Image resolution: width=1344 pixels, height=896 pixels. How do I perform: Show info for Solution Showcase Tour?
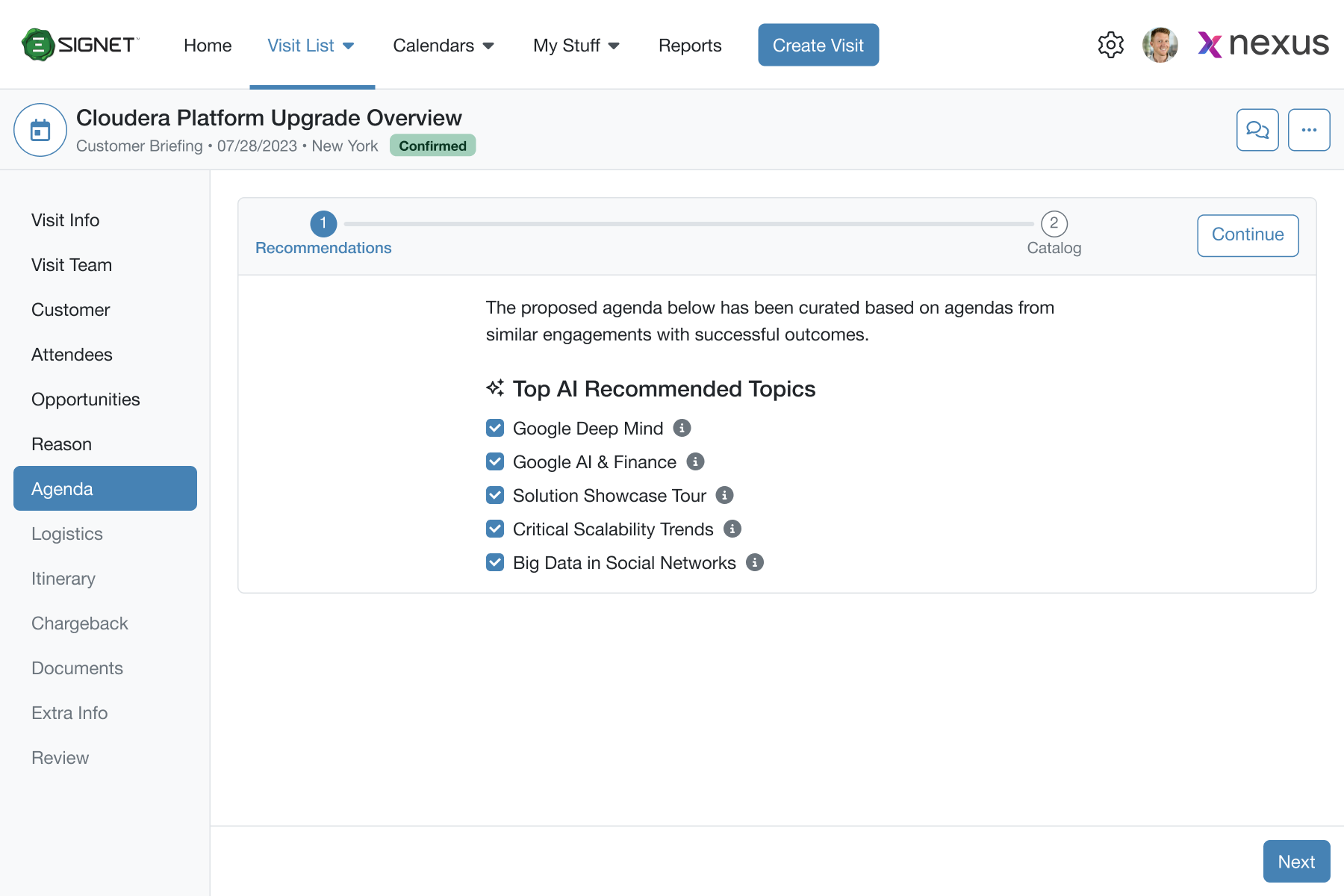[x=724, y=495]
